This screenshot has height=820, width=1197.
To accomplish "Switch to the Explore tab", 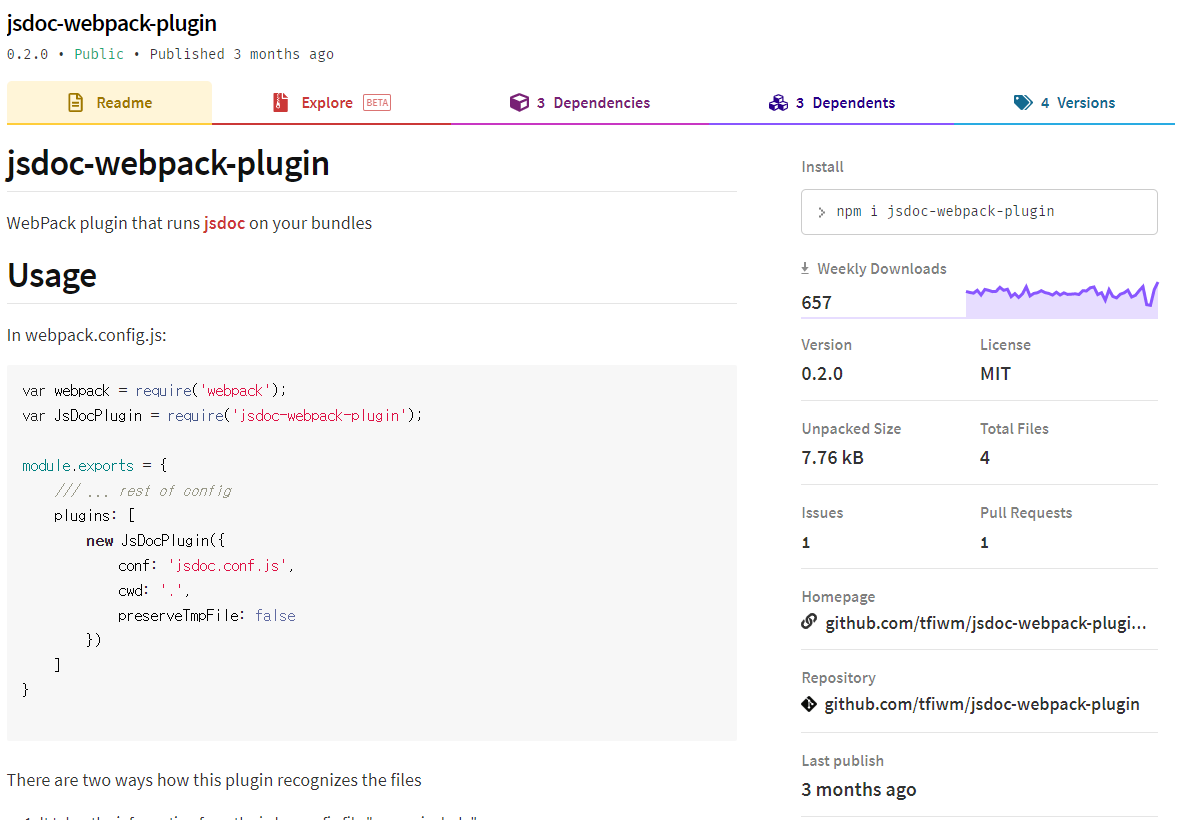I will click(331, 102).
